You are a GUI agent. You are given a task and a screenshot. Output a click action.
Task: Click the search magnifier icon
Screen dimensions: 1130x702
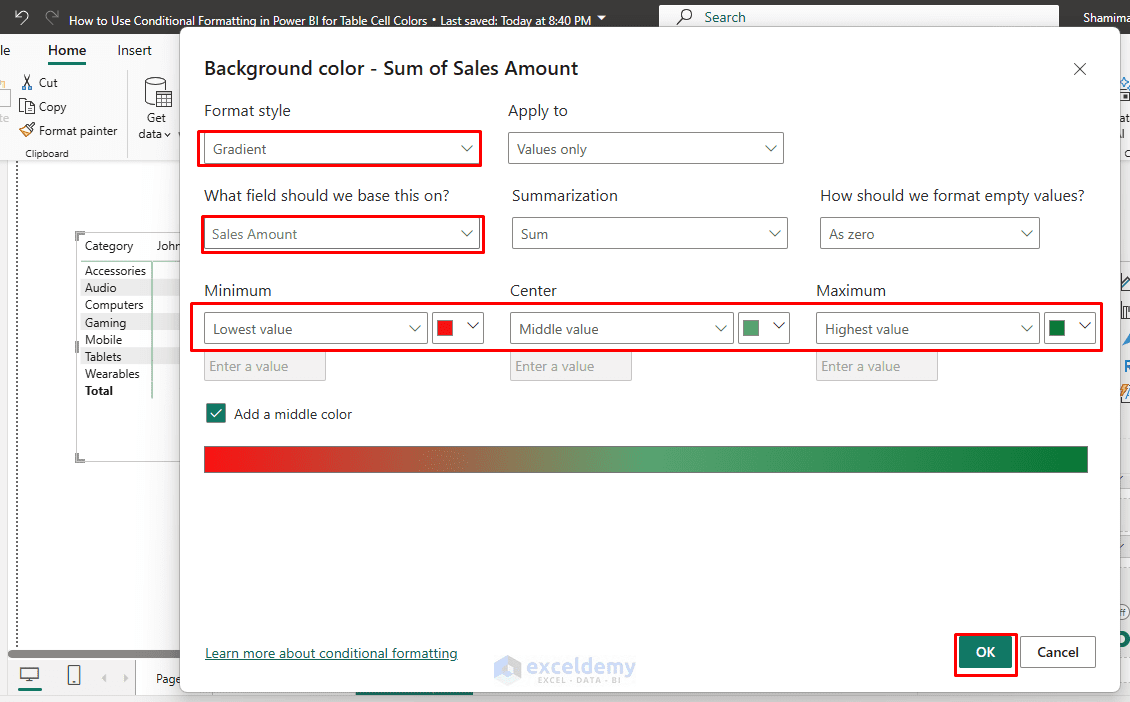pos(685,17)
